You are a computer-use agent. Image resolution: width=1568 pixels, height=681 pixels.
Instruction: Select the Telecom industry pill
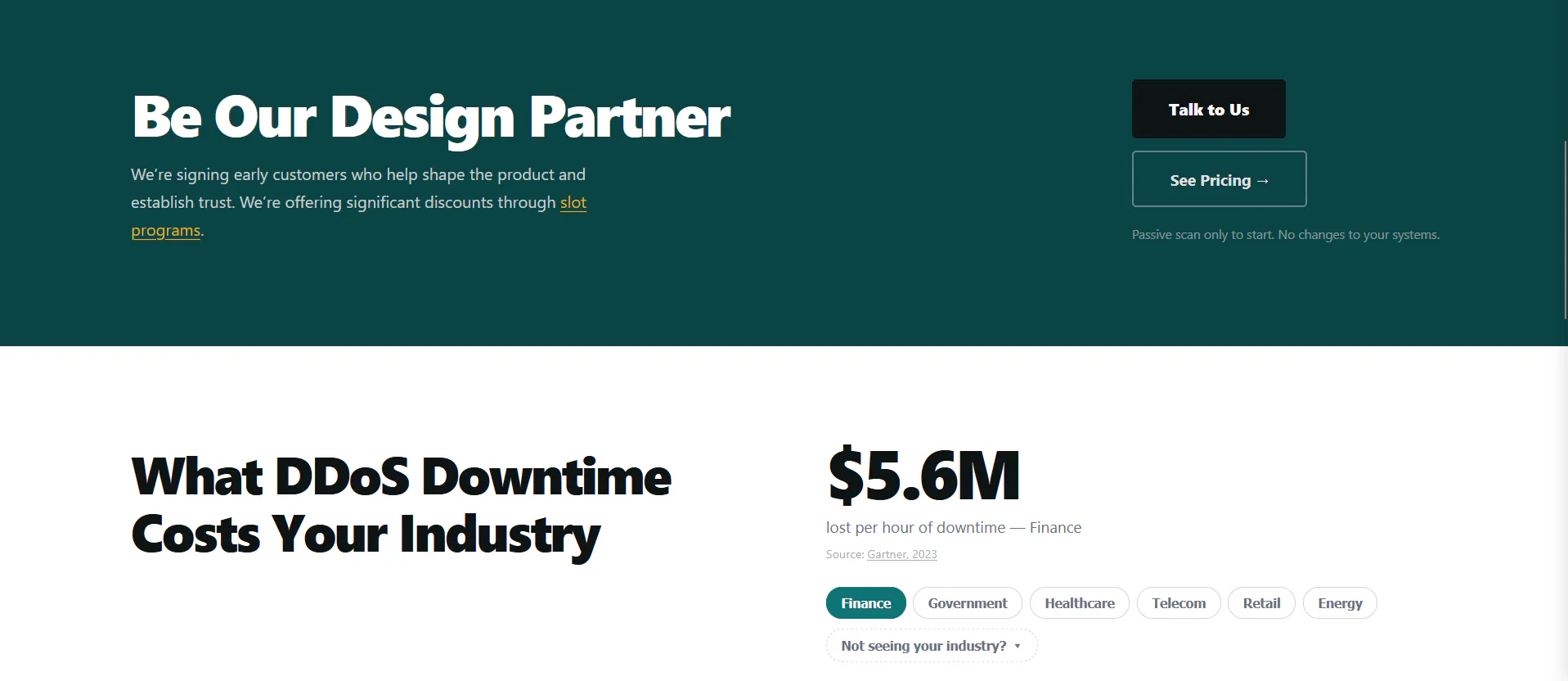point(1179,603)
